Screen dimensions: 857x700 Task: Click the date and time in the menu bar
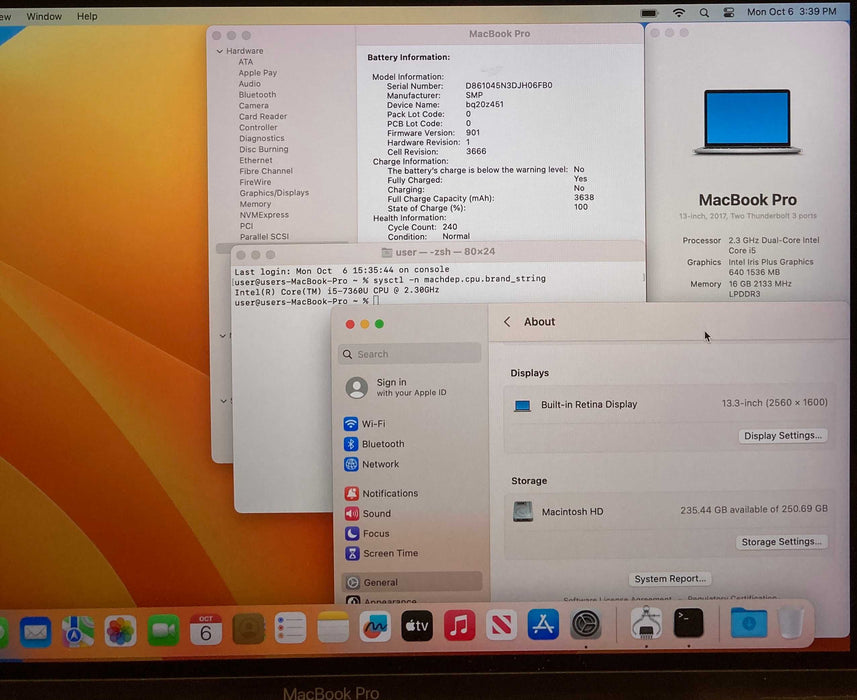click(791, 11)
